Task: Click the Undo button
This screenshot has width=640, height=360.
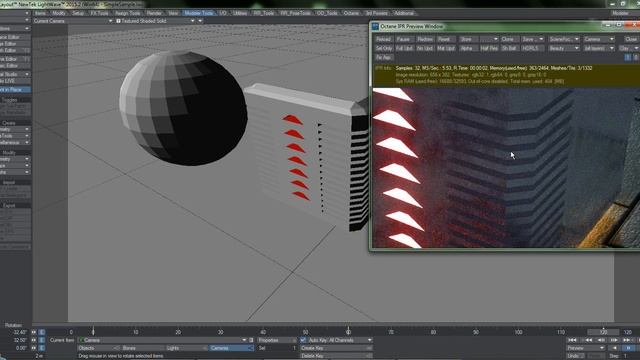Action: tap(575, 356)
